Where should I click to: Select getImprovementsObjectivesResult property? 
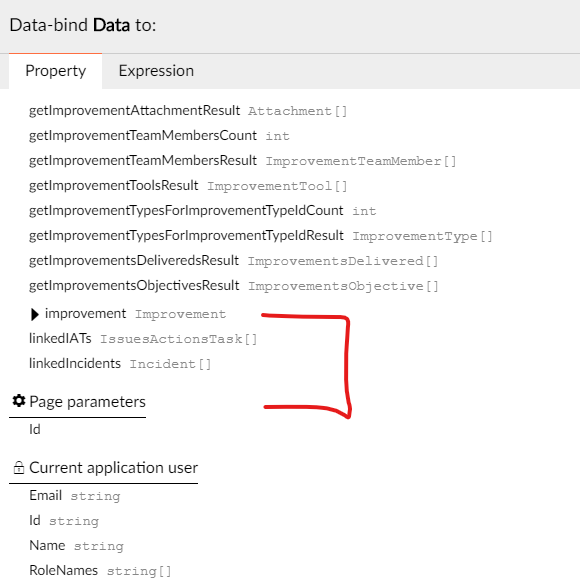click(234, 286)
